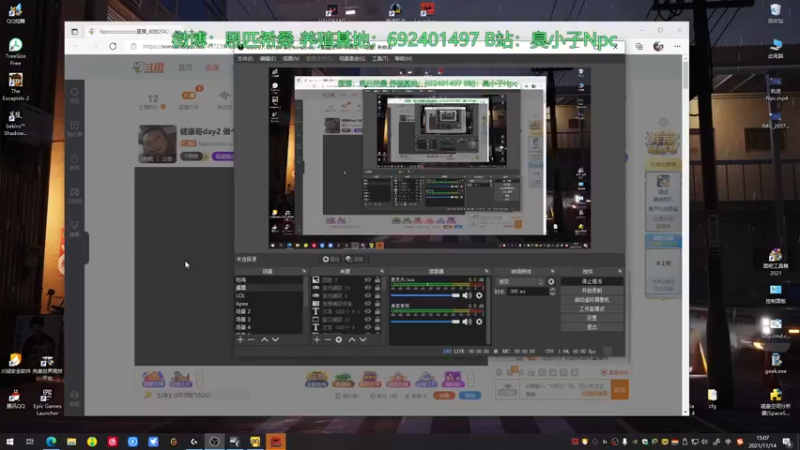This screenshot has height=450, width=800.
Task: Refresh the browser page
Action: pos(113,46)
